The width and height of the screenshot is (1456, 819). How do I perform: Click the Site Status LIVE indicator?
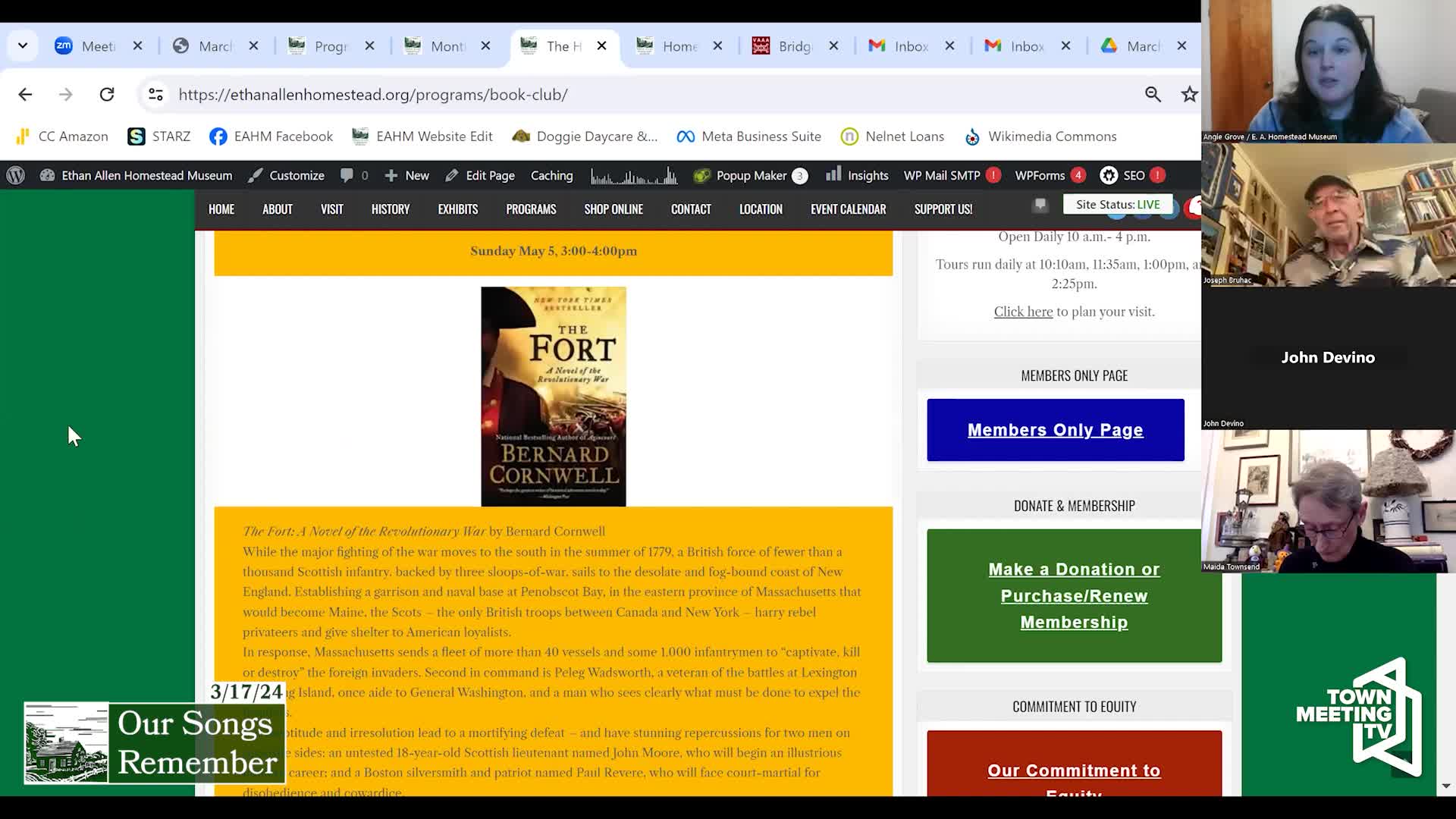(1118, 205)
